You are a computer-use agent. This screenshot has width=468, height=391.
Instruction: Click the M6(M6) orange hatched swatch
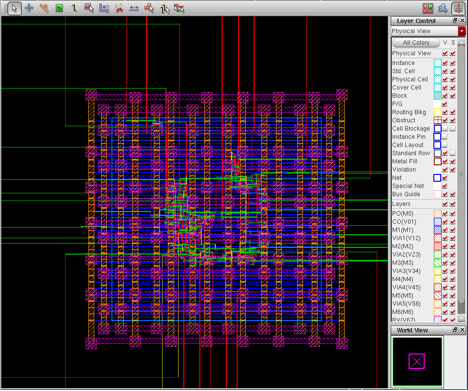click(437, 312)
